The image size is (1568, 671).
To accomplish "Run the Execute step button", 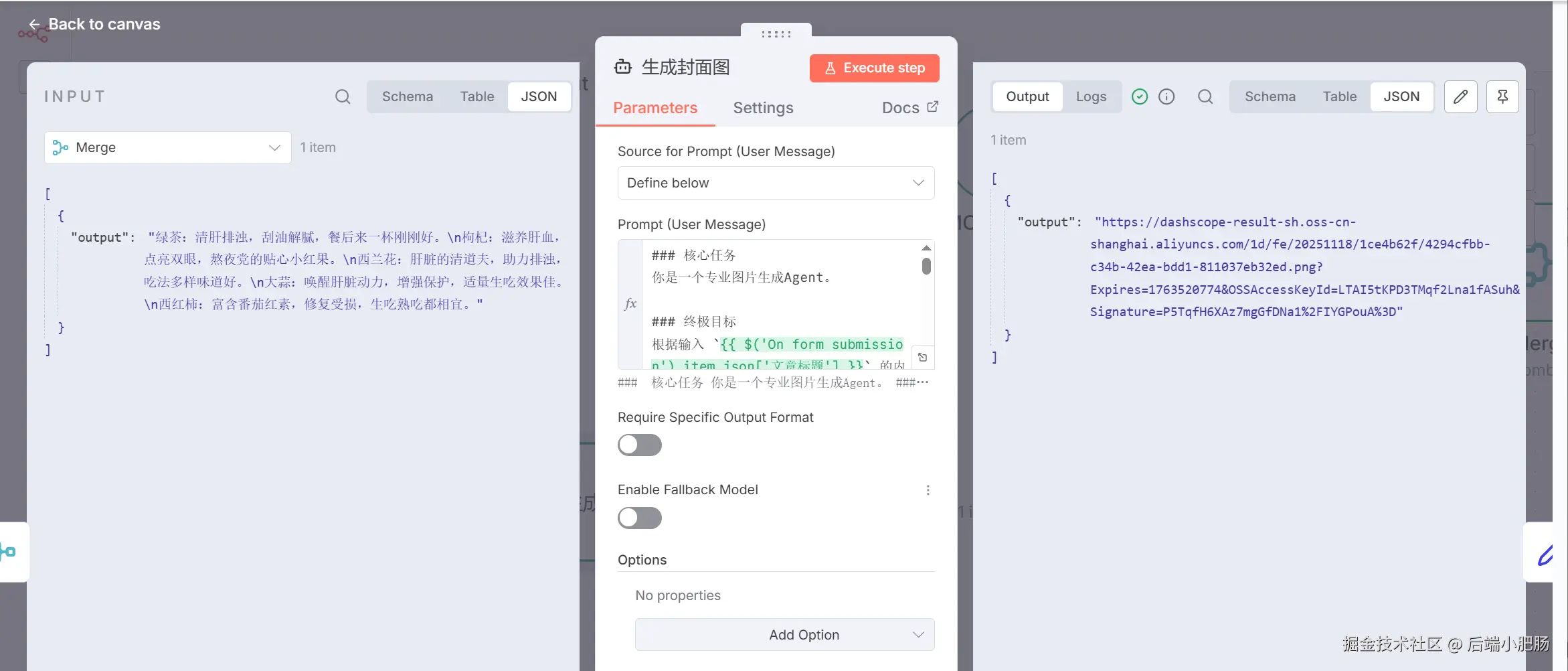I will pos(874,68).
